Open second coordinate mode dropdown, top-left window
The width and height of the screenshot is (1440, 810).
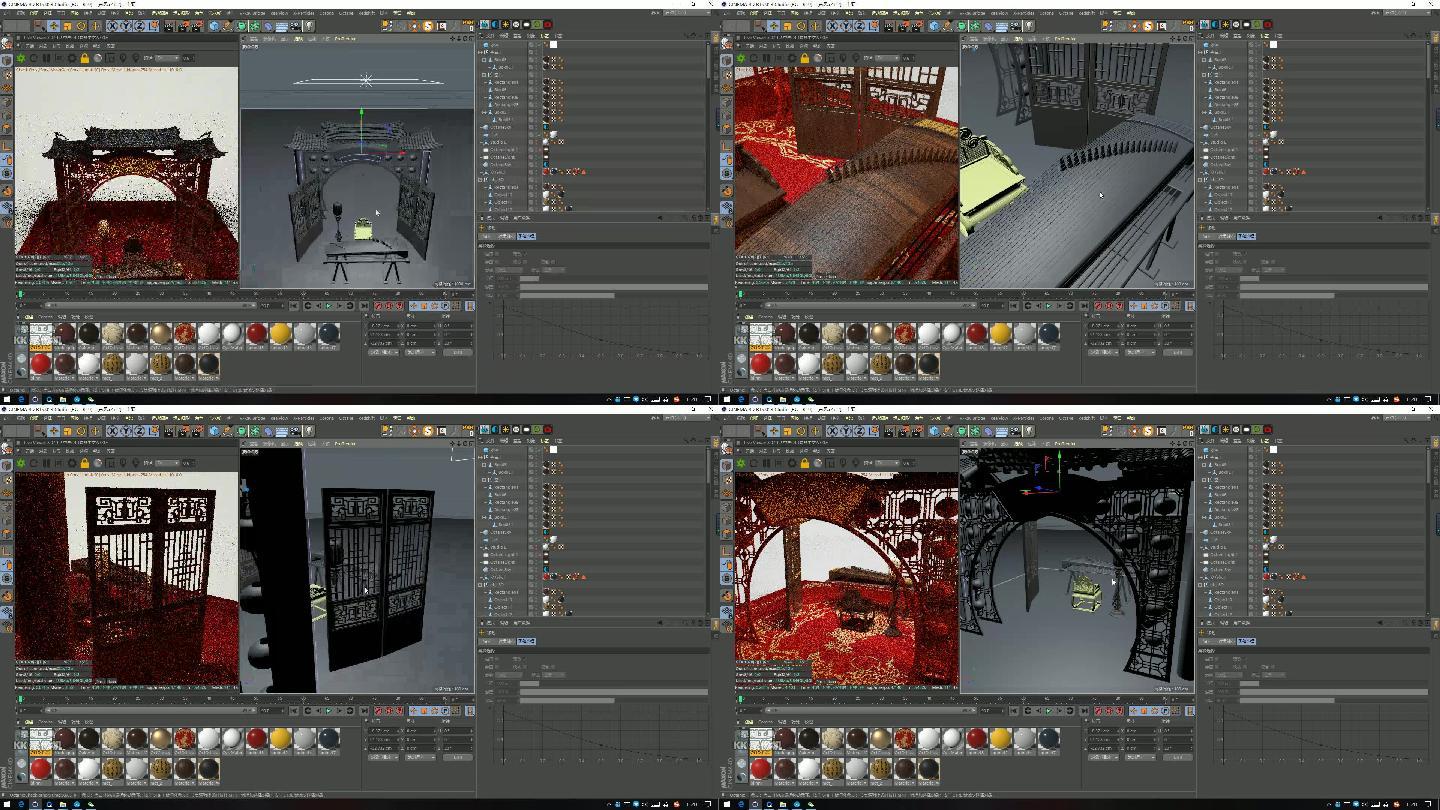[420, 352]
